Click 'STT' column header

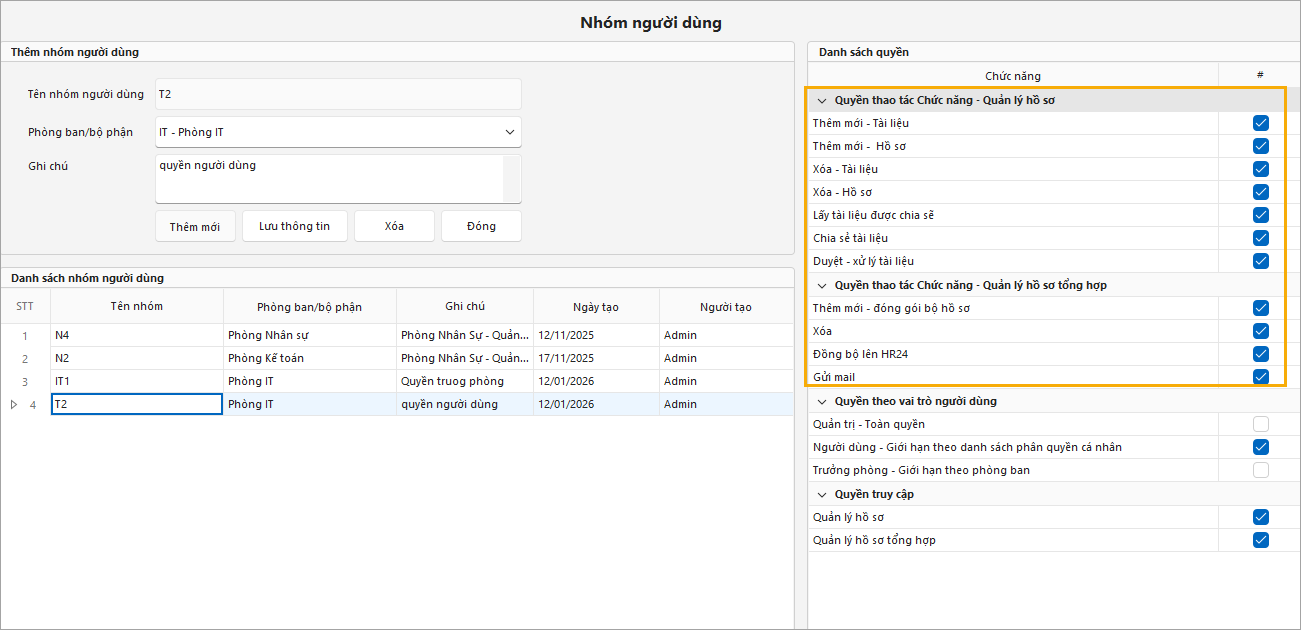[x=25, y=306]
